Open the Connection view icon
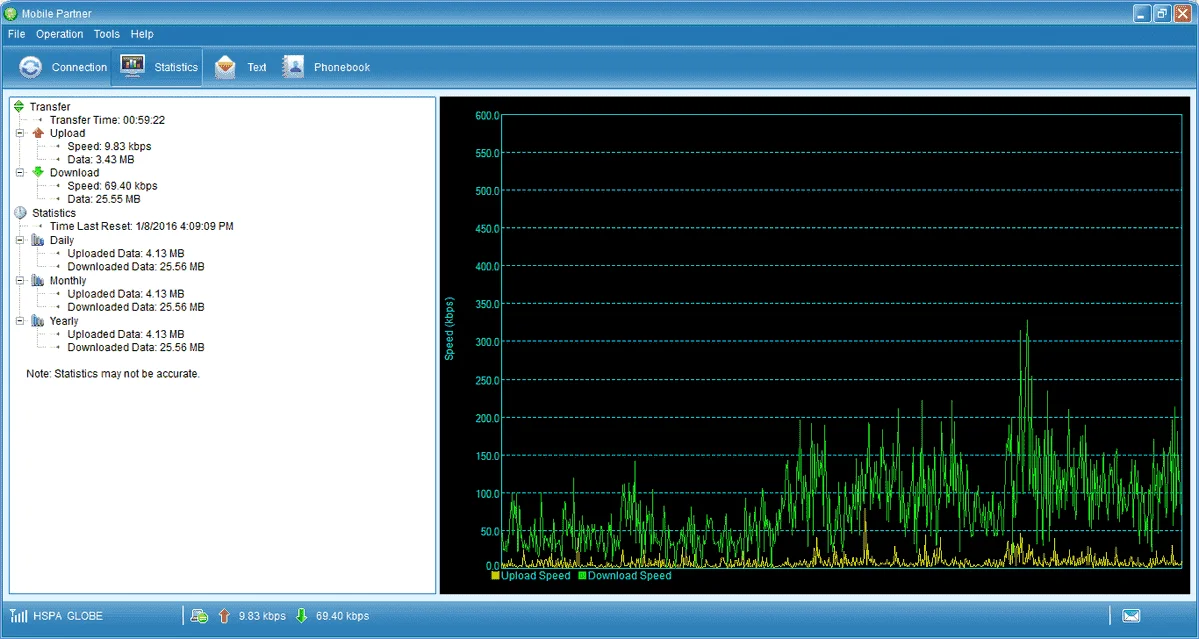This screenshot has width=1199, height=639. coord(31,67)
